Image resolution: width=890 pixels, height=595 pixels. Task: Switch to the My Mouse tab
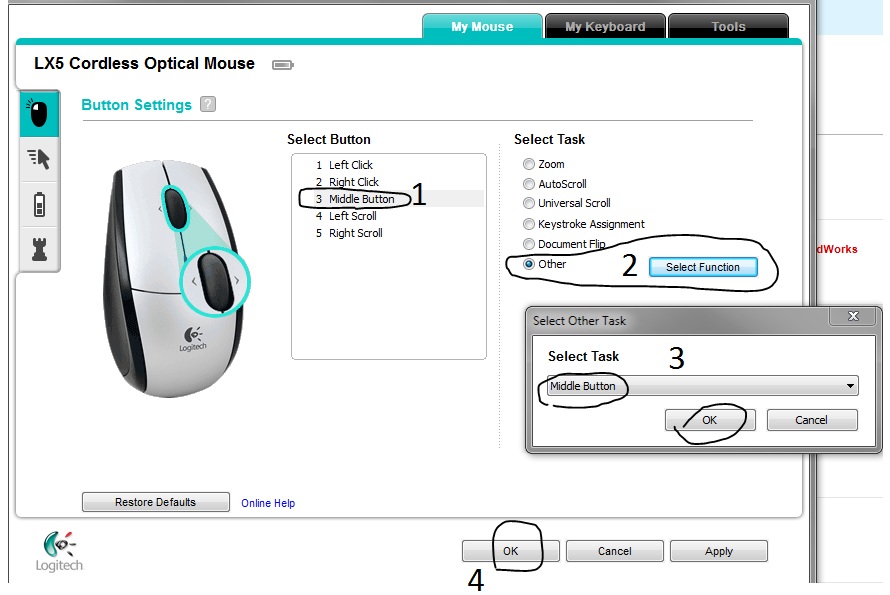click(482, 27)
